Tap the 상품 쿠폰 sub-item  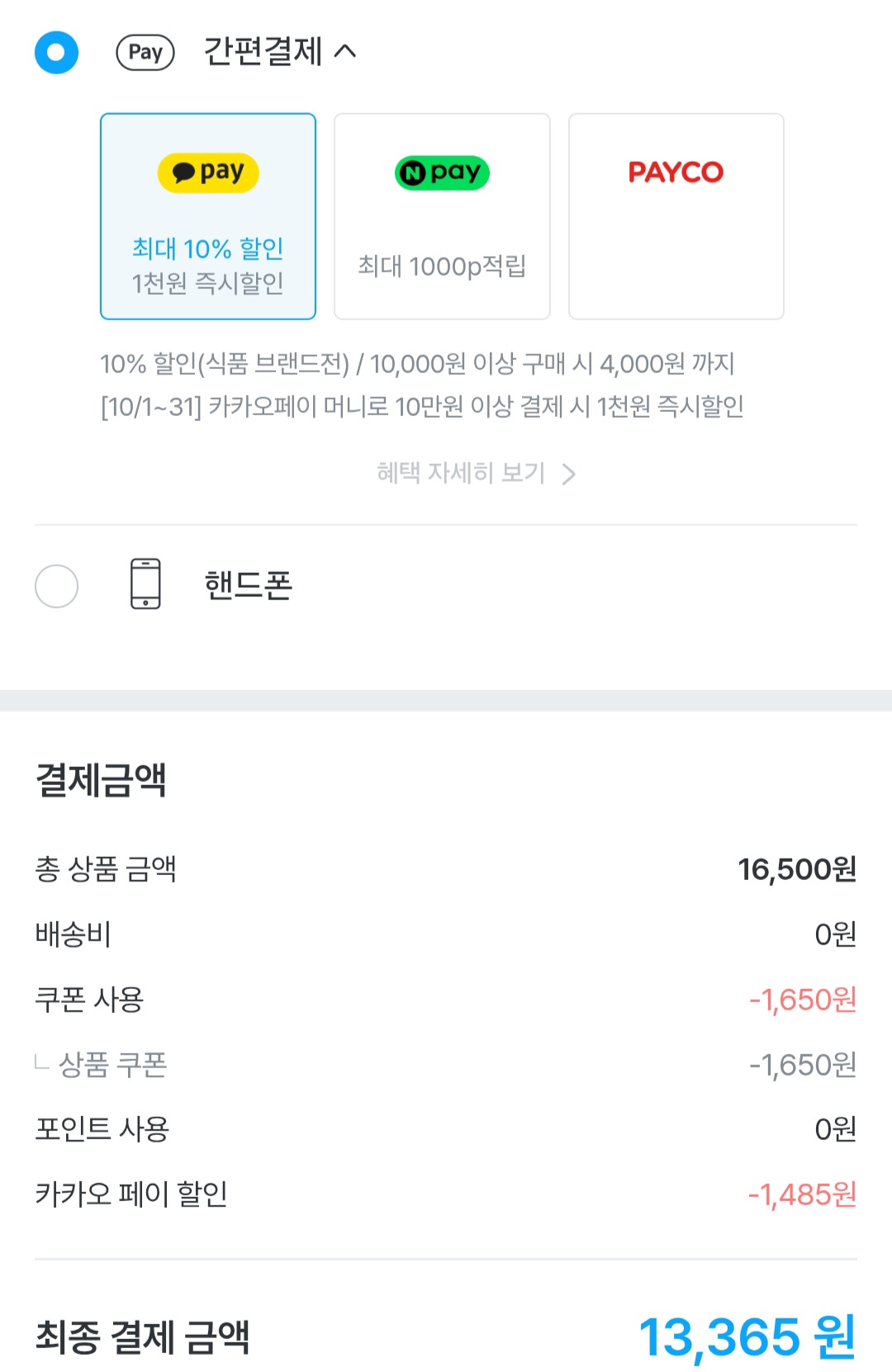tap(113, 1065)
